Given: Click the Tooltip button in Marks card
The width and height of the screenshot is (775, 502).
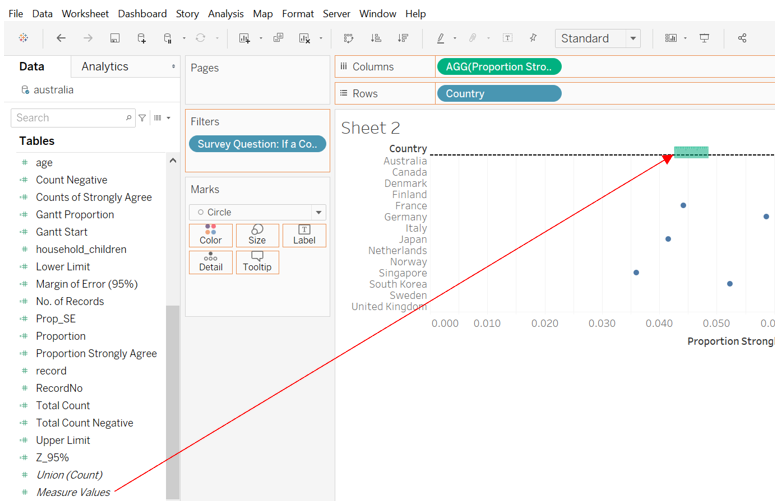Looking at the screenshot, I should [257, 263].
